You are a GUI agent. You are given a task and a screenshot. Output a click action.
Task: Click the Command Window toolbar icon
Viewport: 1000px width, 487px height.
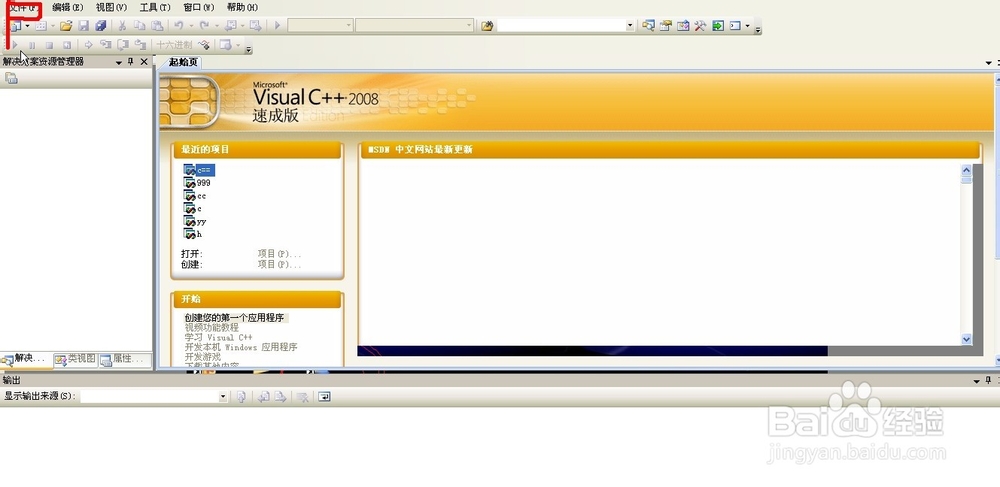[x=735, y=26]
